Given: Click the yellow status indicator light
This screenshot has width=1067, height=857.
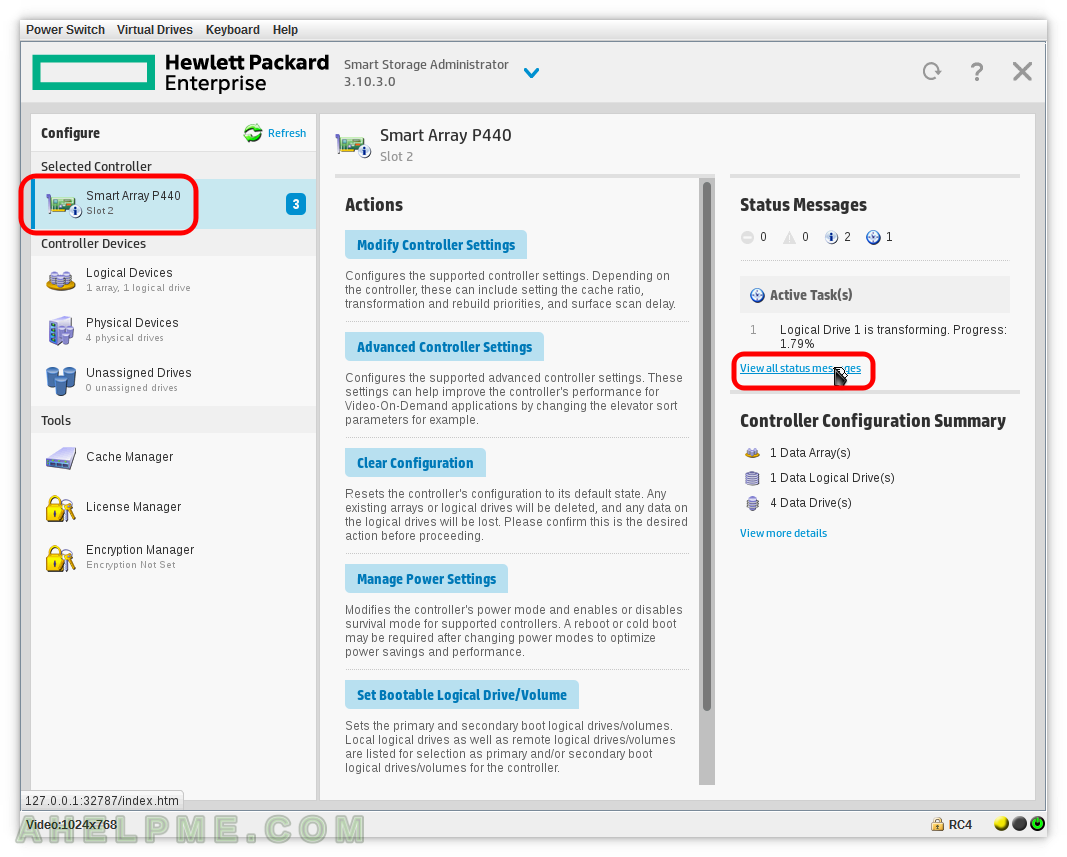Looking at the screenshot, I should coord(1001,824).
